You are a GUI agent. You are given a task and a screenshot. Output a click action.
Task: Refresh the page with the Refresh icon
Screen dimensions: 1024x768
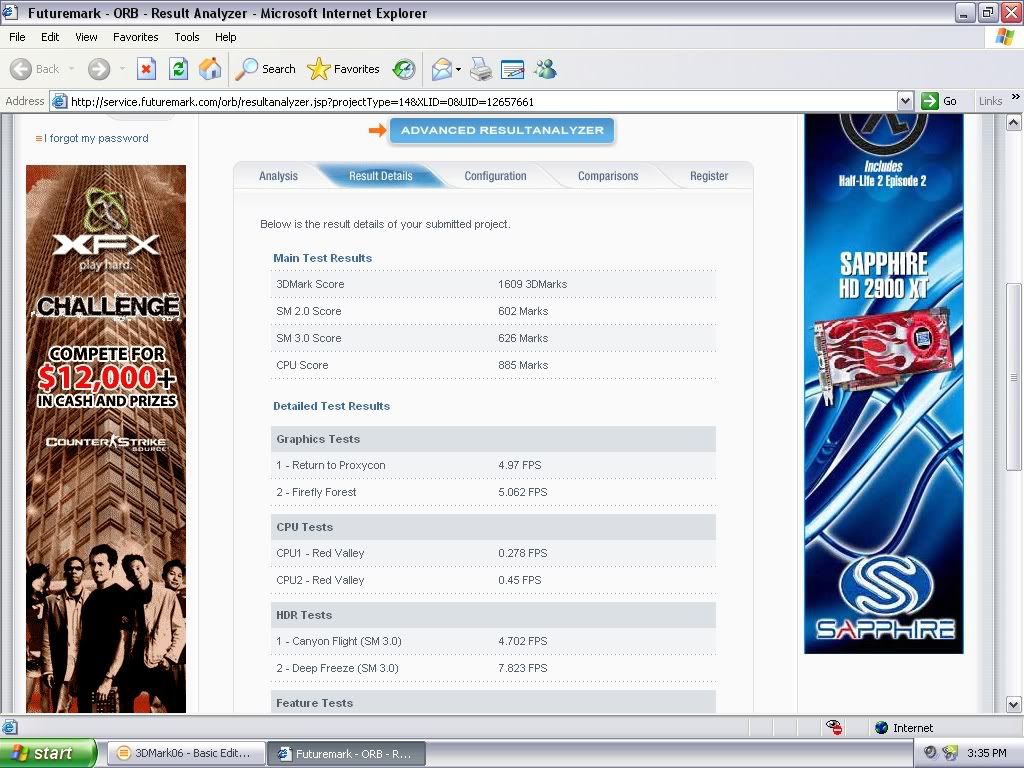click(x=178, y=69)
